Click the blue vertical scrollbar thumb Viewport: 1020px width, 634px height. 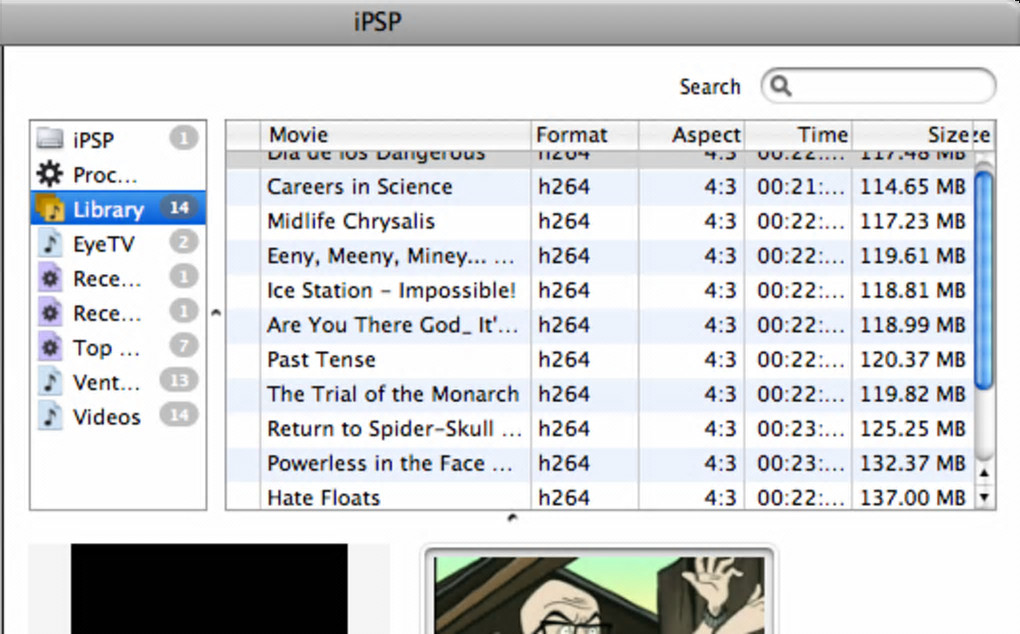[984, 280]
